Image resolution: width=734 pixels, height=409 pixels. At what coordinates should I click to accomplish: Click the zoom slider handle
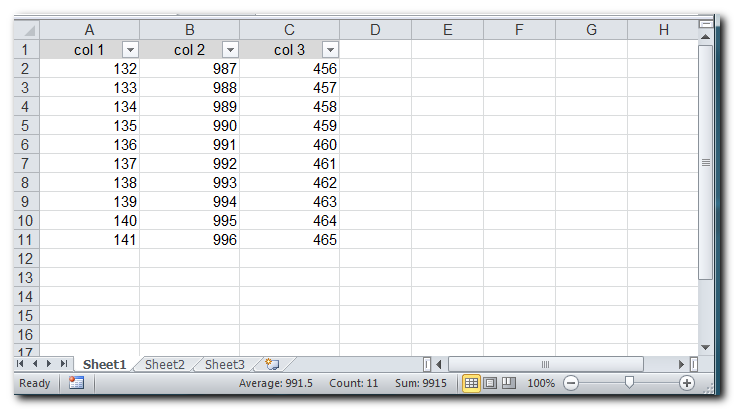click(629, 383)
